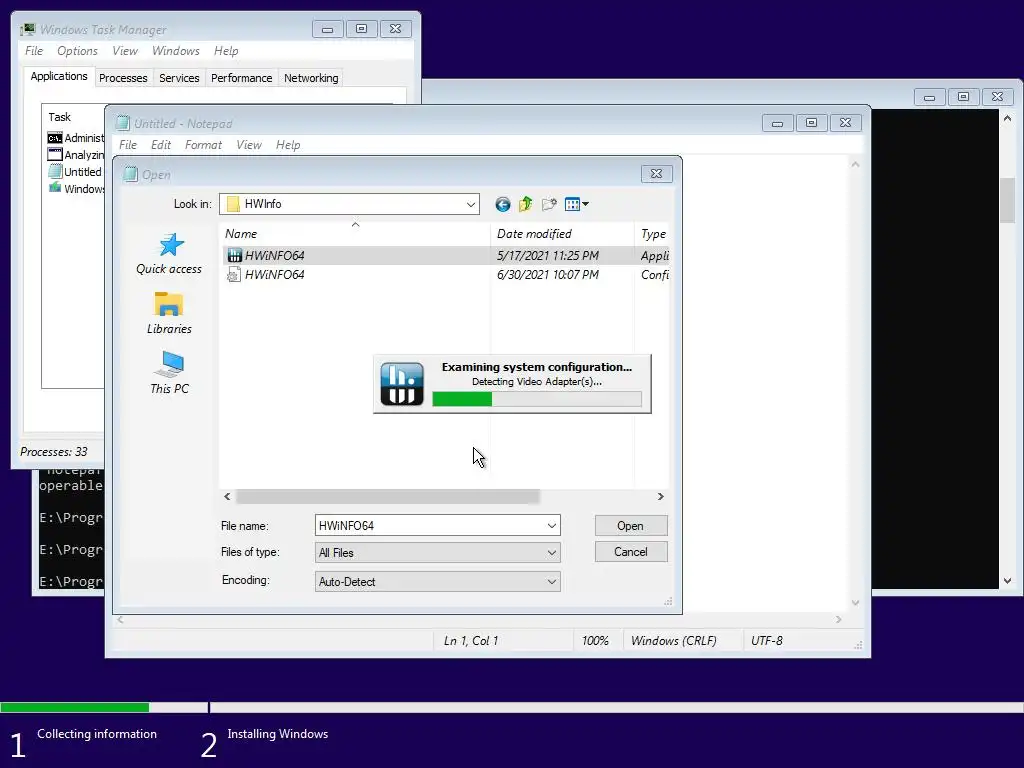Viewport: 1024px width, 768px height.
Task: Open Notepad View menu
Action: 249,145
